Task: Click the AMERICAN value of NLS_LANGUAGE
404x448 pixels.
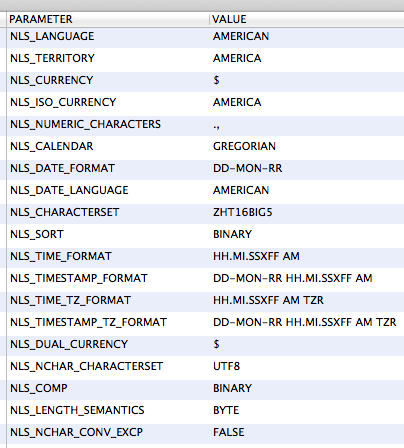Action: point(241,36)
